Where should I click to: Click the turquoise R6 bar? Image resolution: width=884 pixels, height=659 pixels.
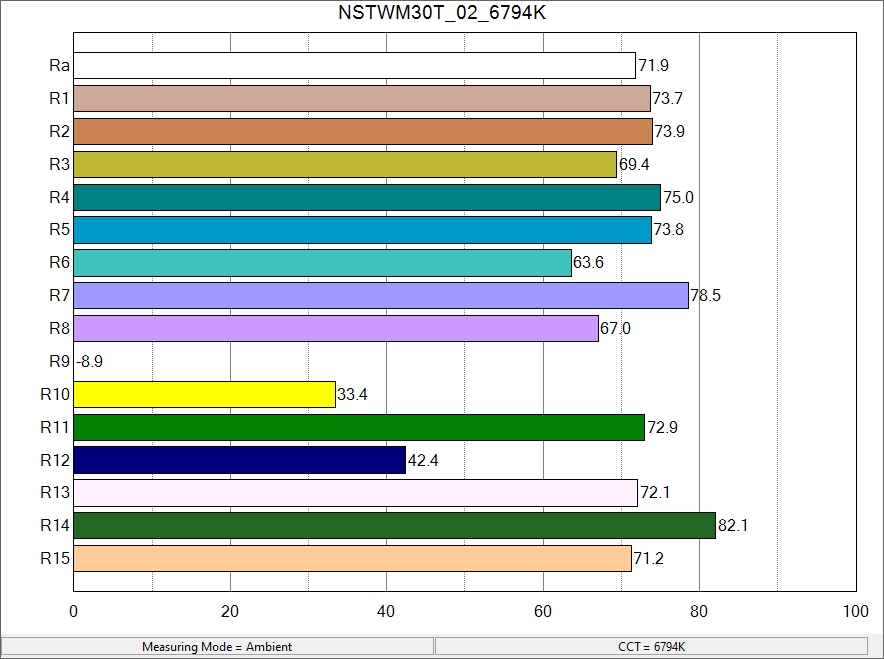point(322,263)
